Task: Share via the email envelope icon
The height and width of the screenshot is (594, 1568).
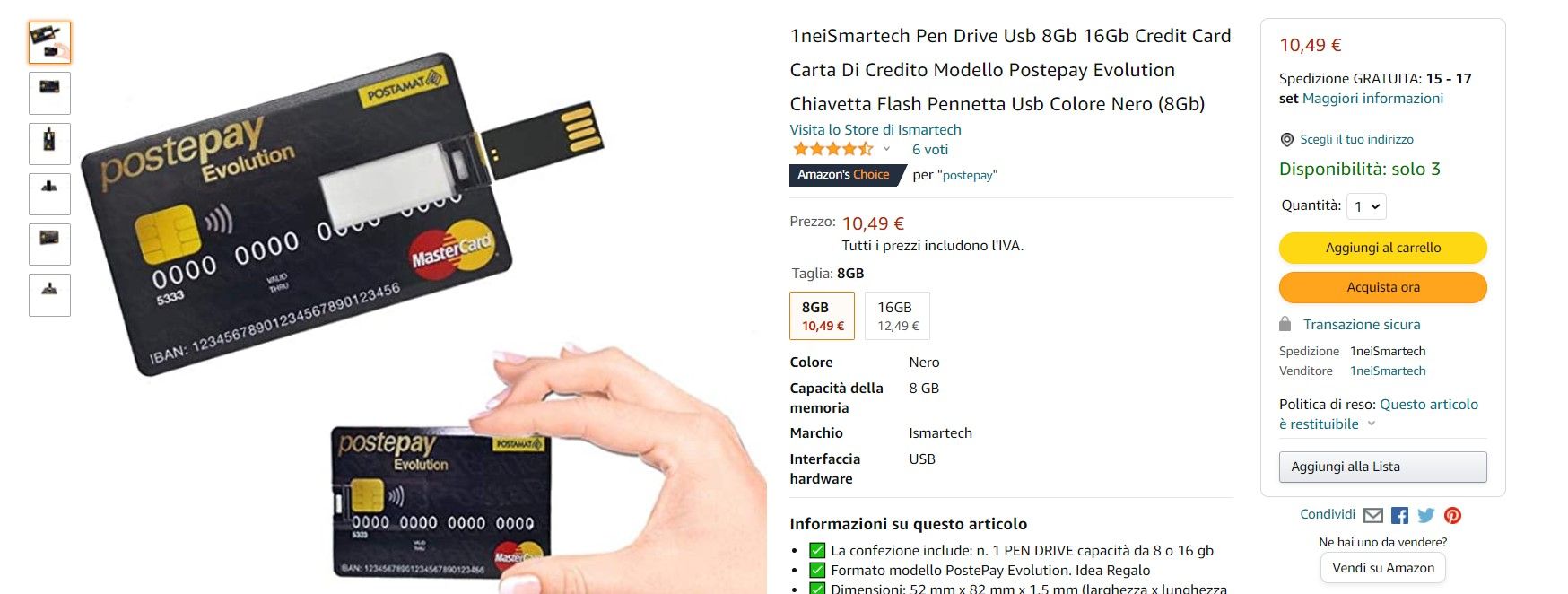Action: [x=1372, y=515]
